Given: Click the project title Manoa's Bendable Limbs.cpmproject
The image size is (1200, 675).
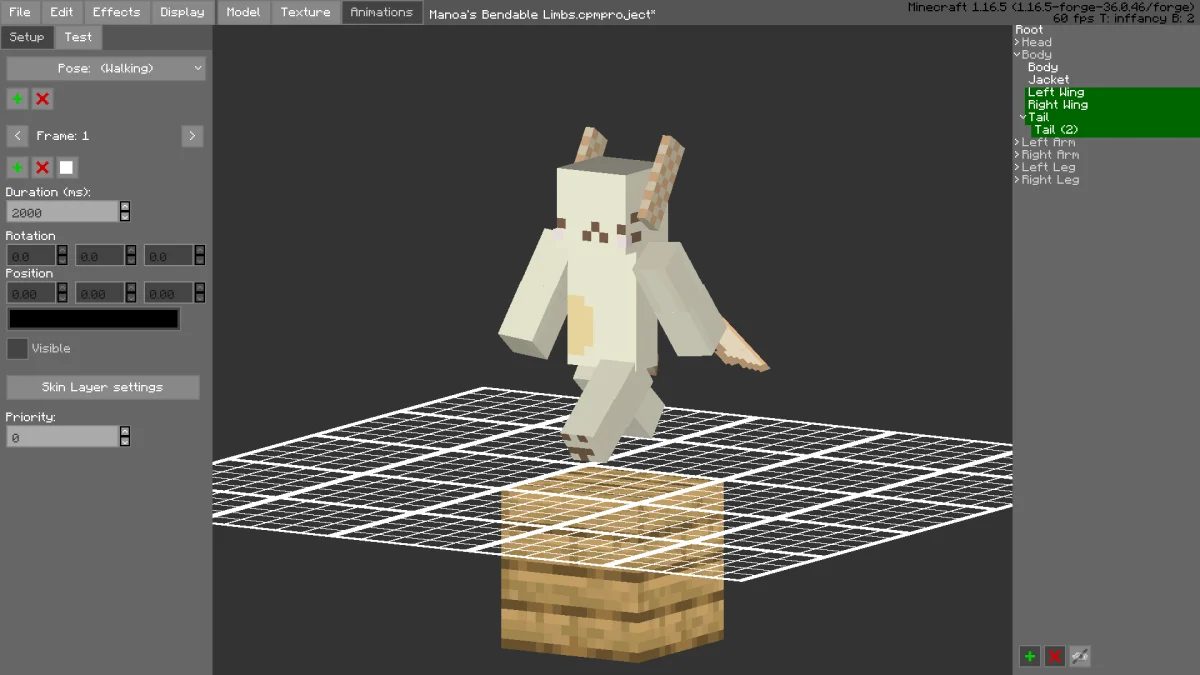Looking at the screenshot, I should click(x=542, y=13).
